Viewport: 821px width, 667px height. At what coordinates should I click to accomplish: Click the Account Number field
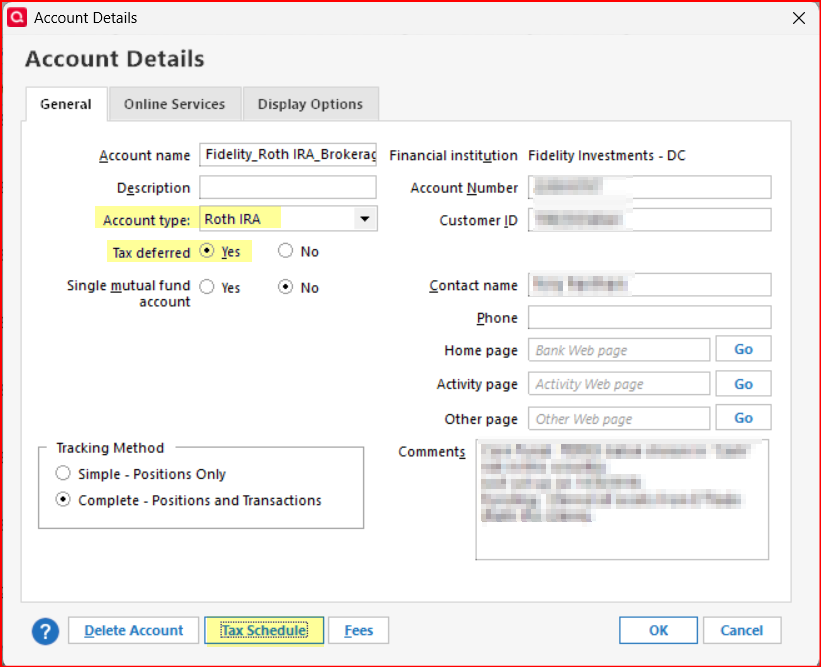point(650,187)
